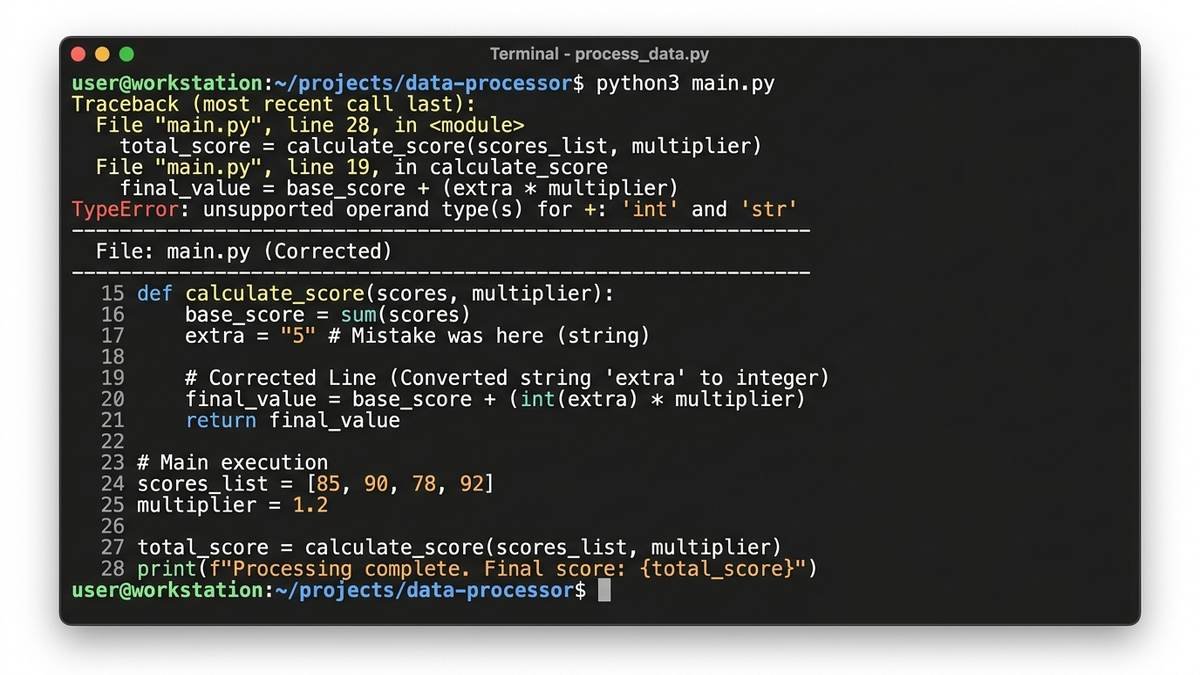Screen dimensions: 1200x675
Task: Click the print statement on line 28
Action: pyautogui.click(x=477, y=567)
